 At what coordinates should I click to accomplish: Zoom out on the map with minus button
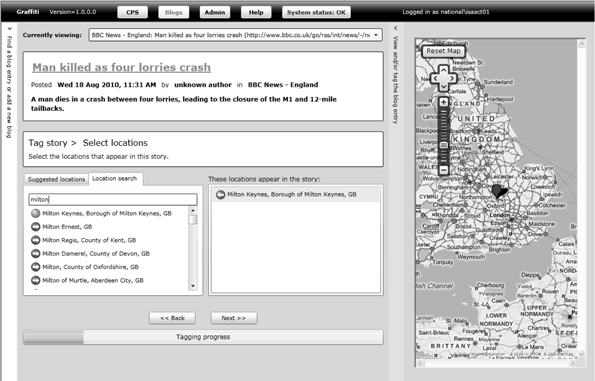pos(443,170)
